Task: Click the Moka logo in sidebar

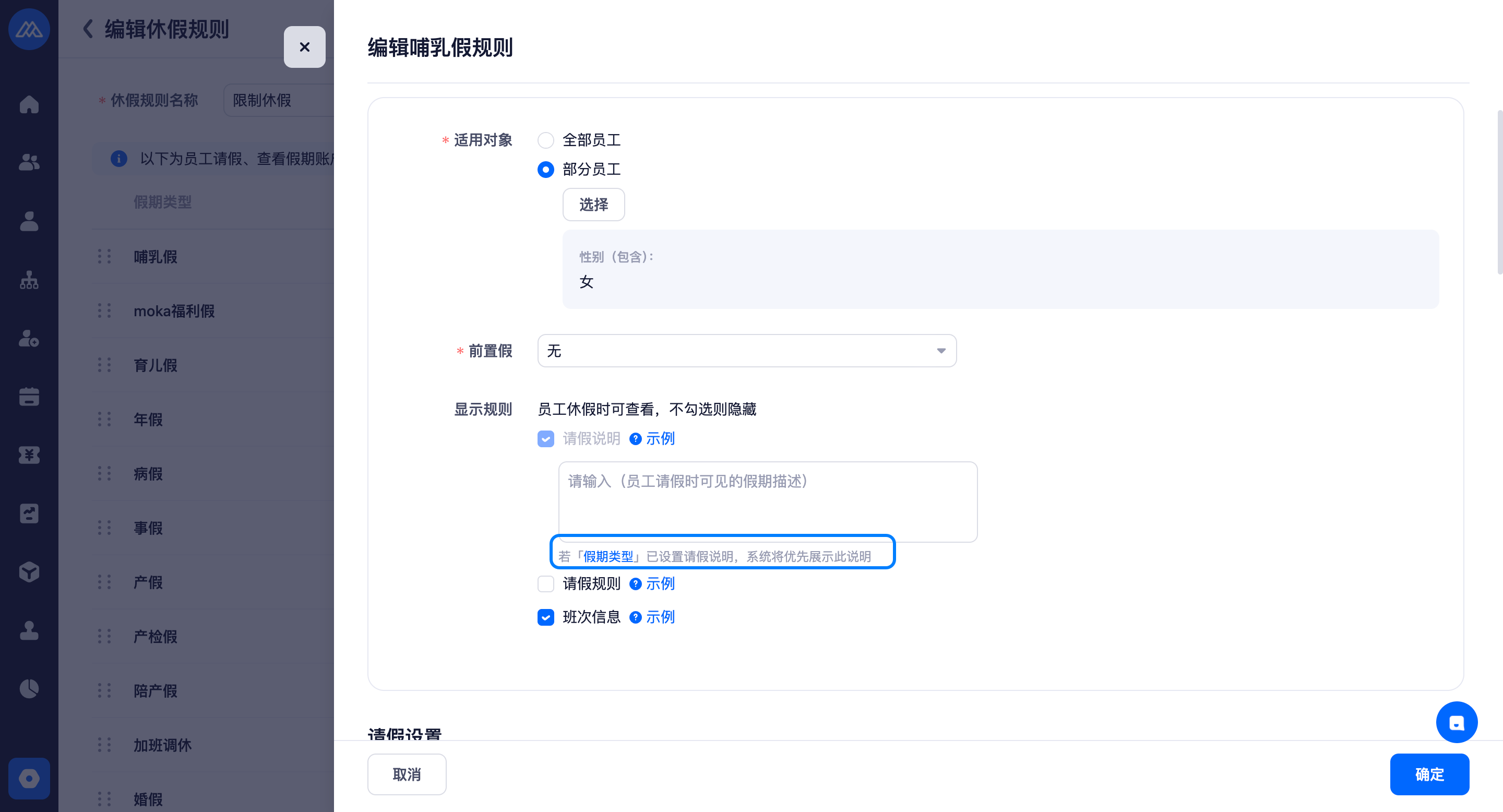Action: coord(29,29)
